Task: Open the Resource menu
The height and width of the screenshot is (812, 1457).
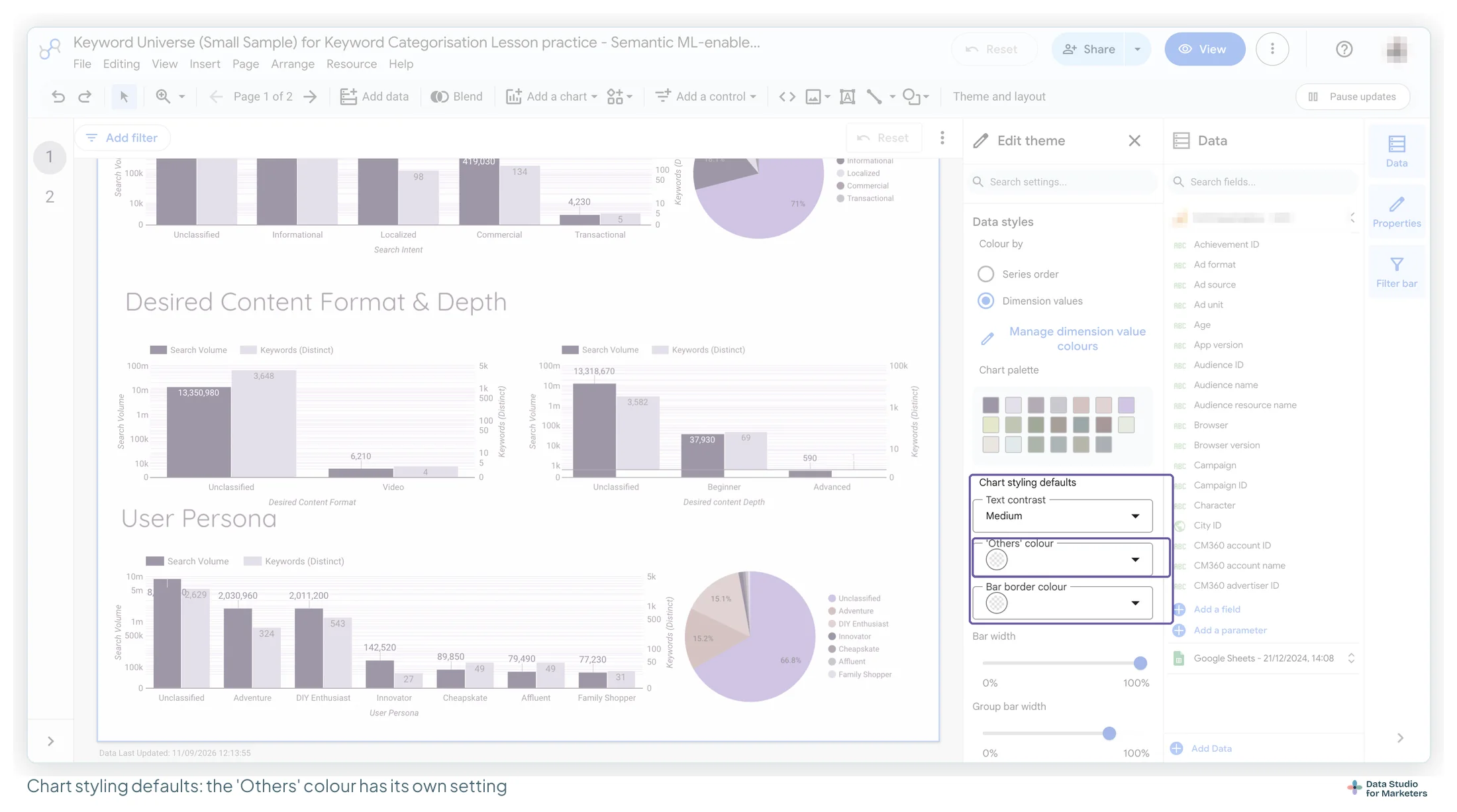Action: (x=352, y=64)
